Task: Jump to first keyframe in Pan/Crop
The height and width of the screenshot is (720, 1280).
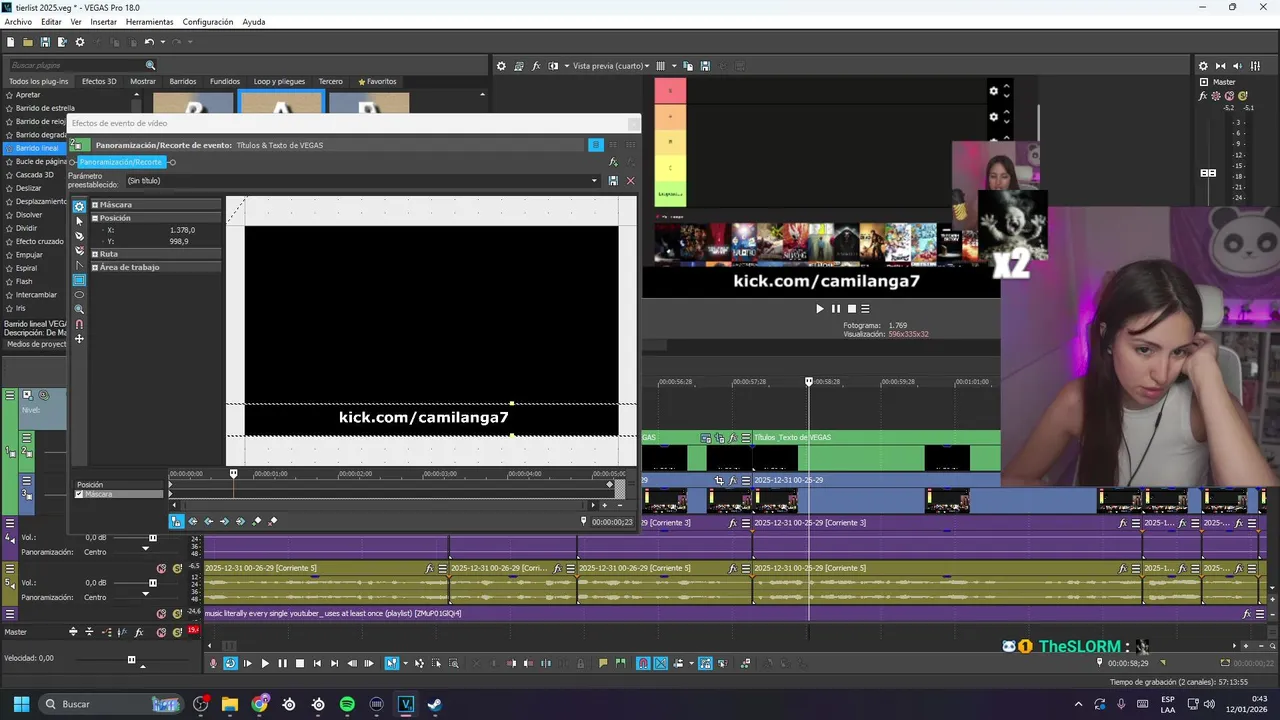Action: [x=193, y=521]
